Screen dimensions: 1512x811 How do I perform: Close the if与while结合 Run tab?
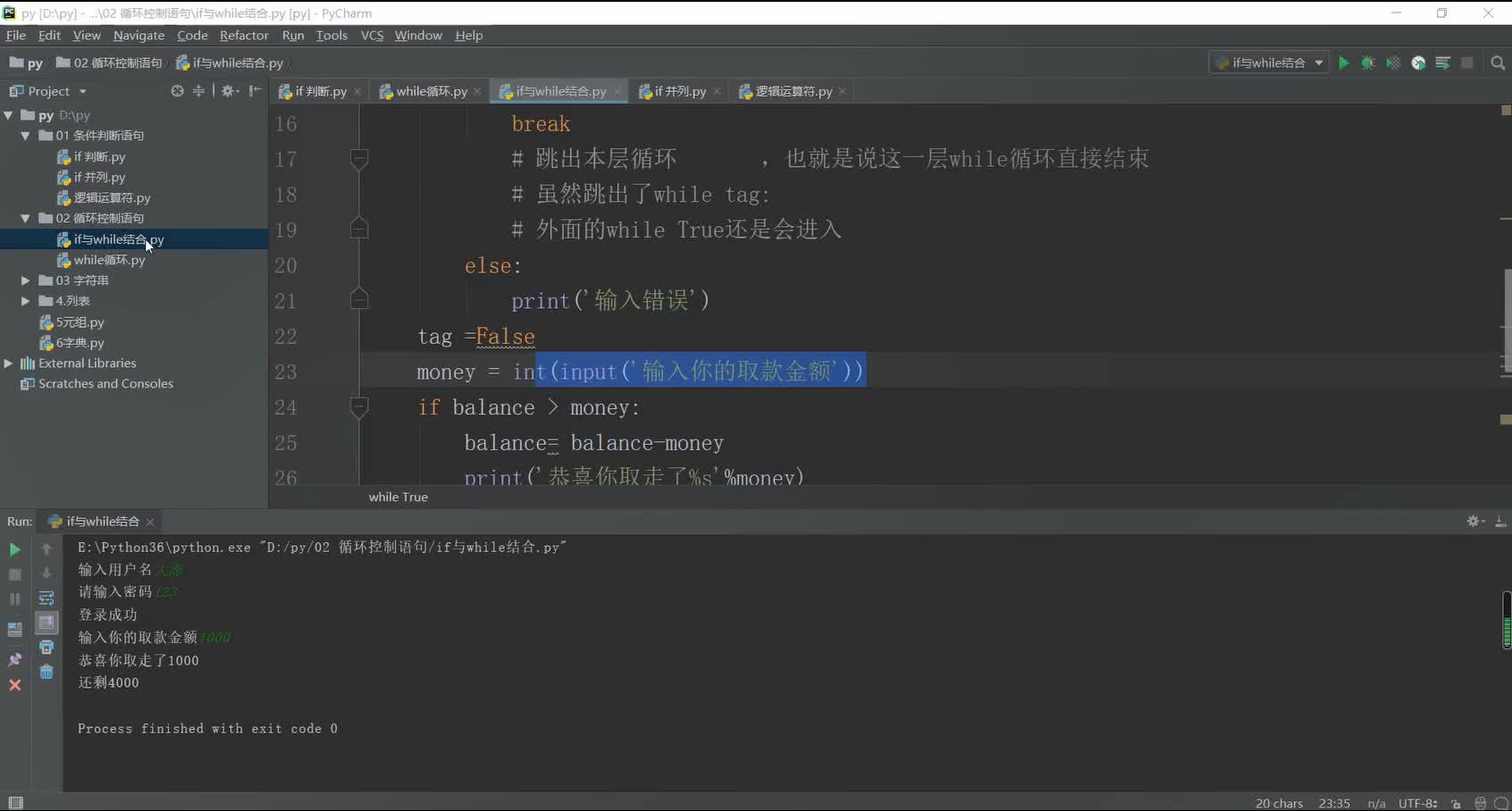(x=150, y=522)
